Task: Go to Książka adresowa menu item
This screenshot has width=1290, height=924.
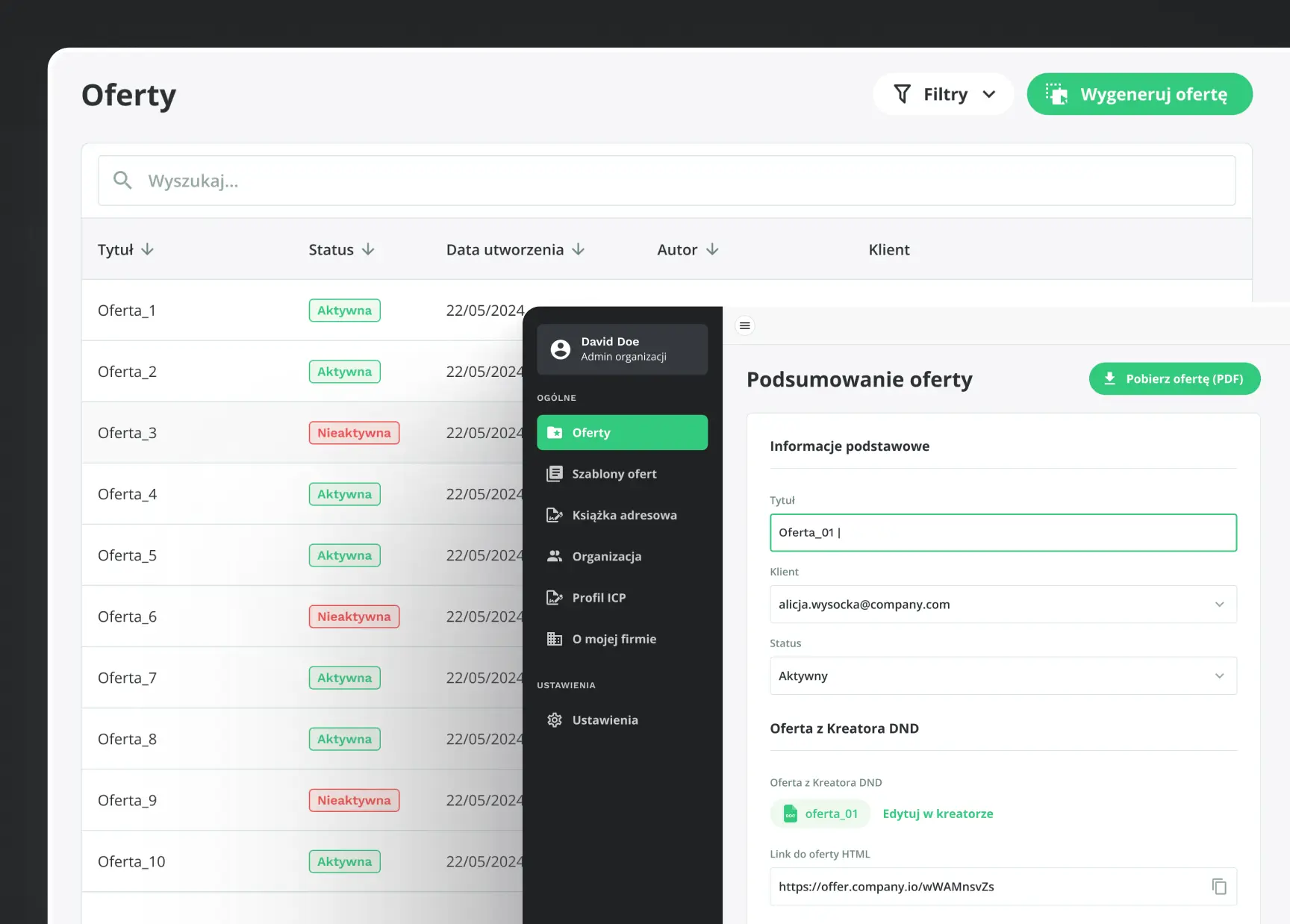Action: (x=623, y=515)
